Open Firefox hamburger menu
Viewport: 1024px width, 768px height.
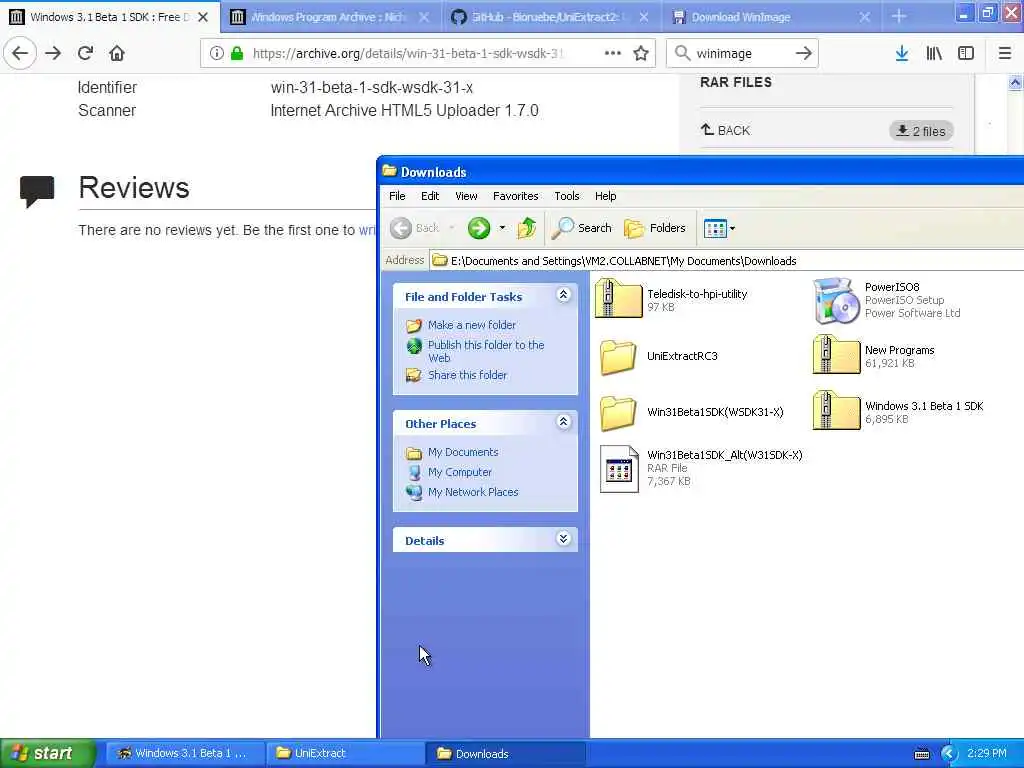[x=1005, y=53]
